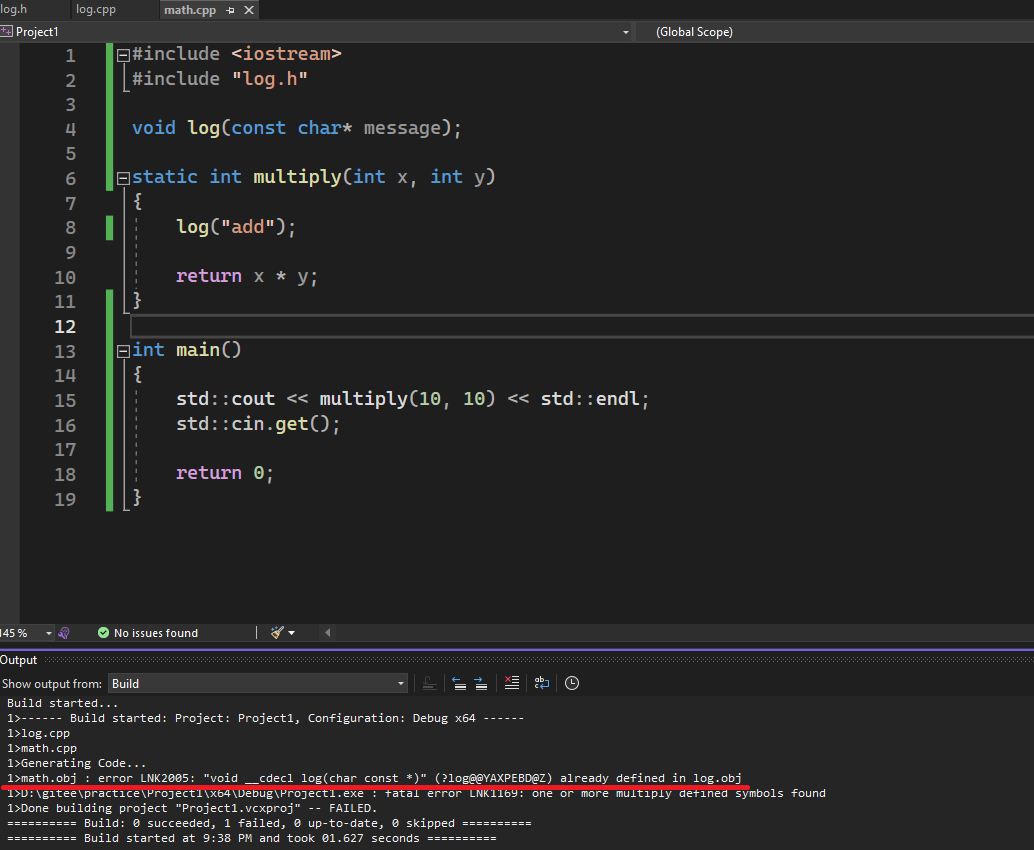Click the 'Build started at 9:38 PM' line
1034x850 pixels.
tap(251, 838)
